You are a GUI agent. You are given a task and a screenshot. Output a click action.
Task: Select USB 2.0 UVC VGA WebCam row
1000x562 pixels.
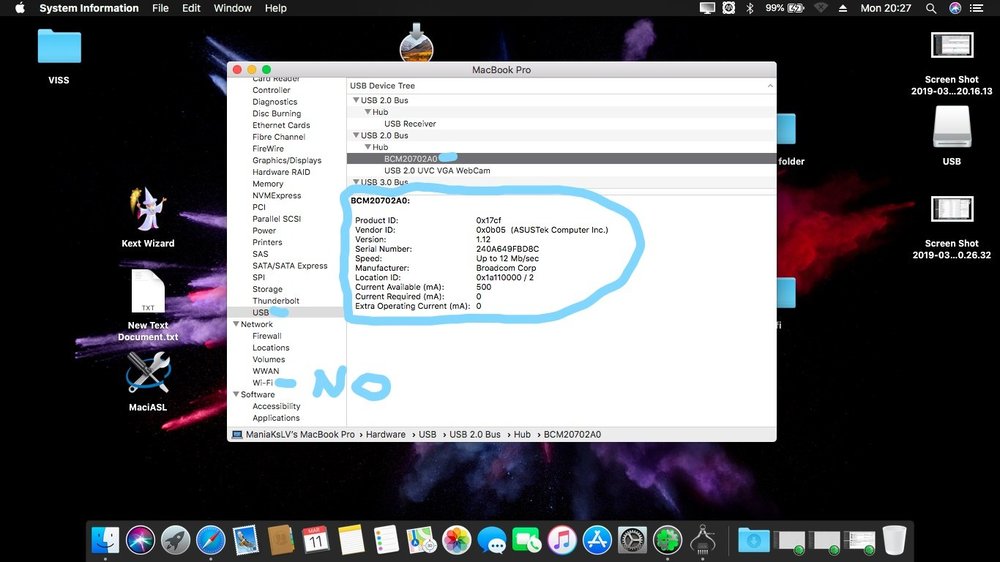(x=437, y=170)
